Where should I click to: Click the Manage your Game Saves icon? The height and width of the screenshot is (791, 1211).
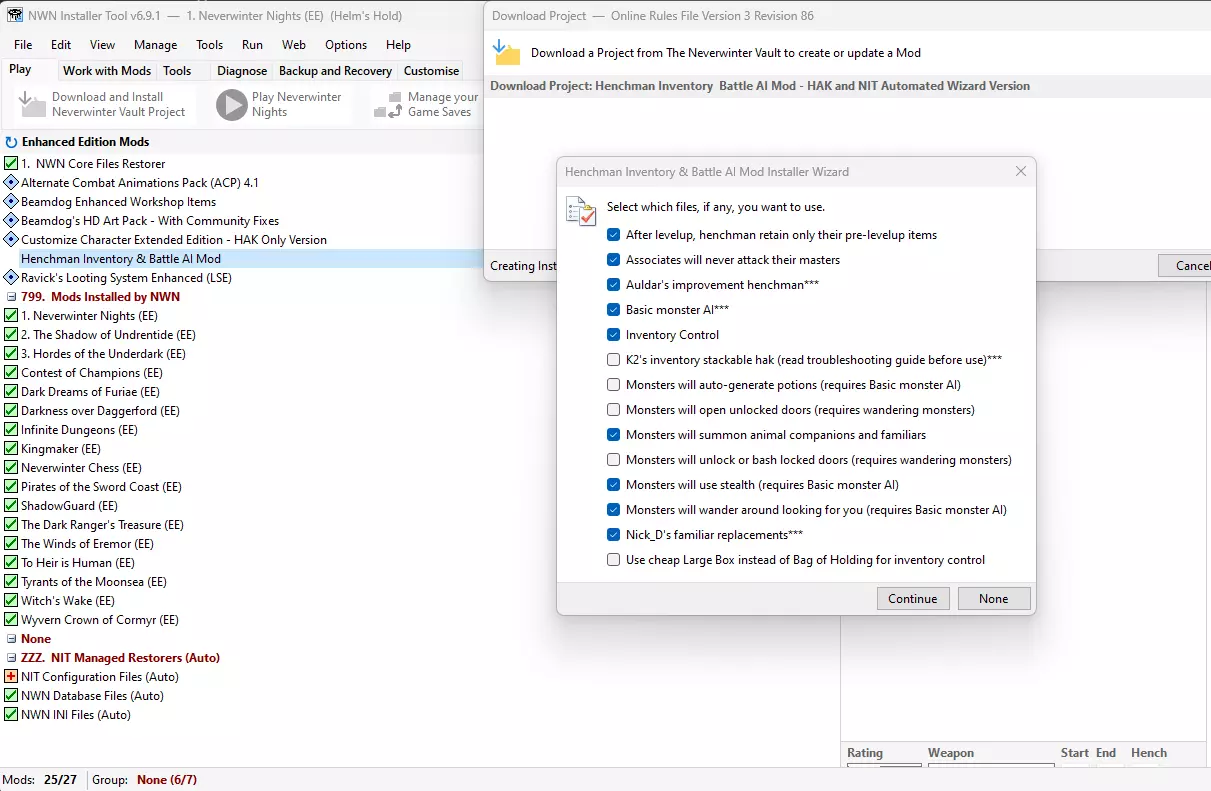tap(388, 104)
